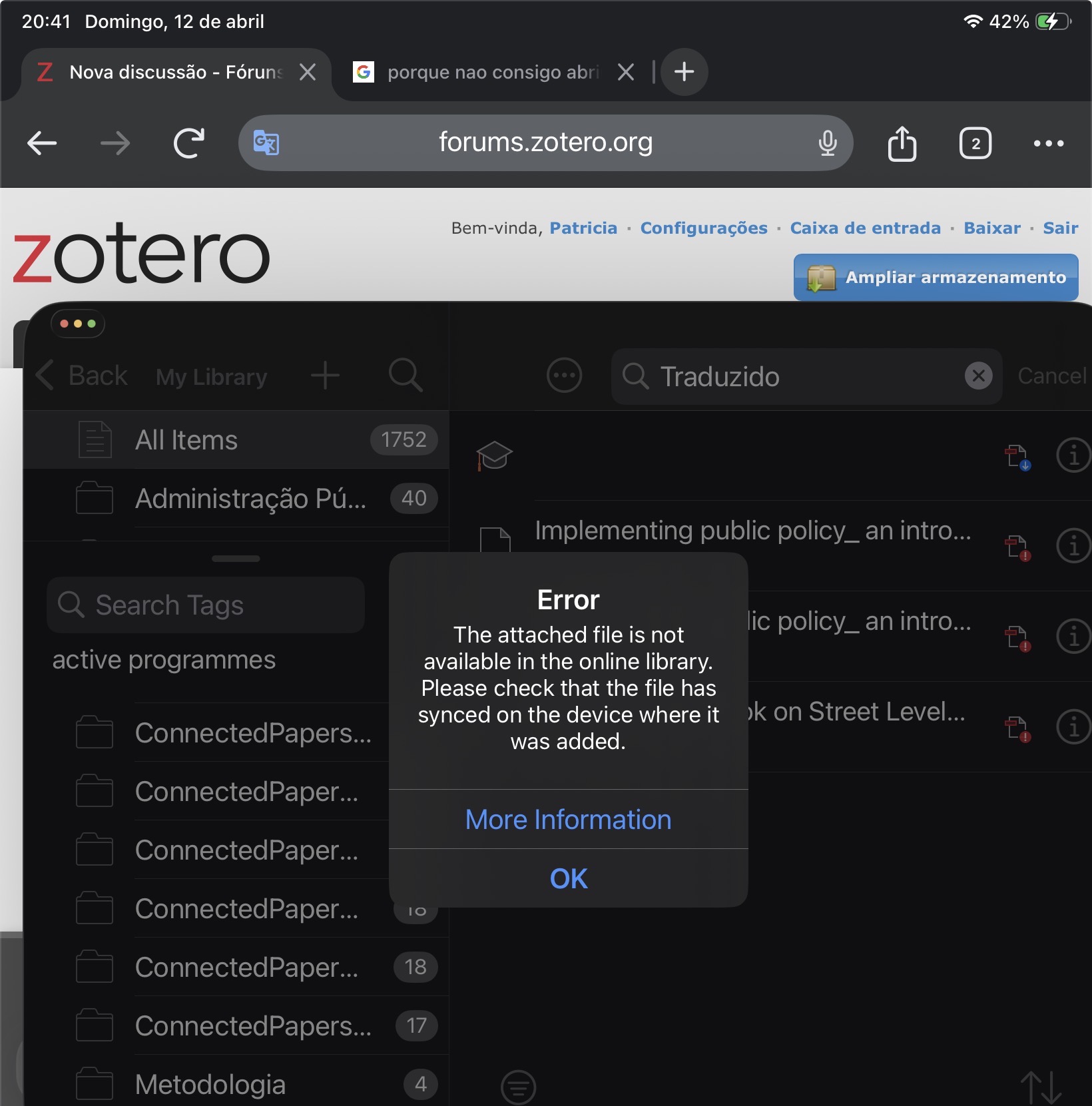Tap the microphone voice search icon
Screen dimensions: 1092x1106
[828, 142]
